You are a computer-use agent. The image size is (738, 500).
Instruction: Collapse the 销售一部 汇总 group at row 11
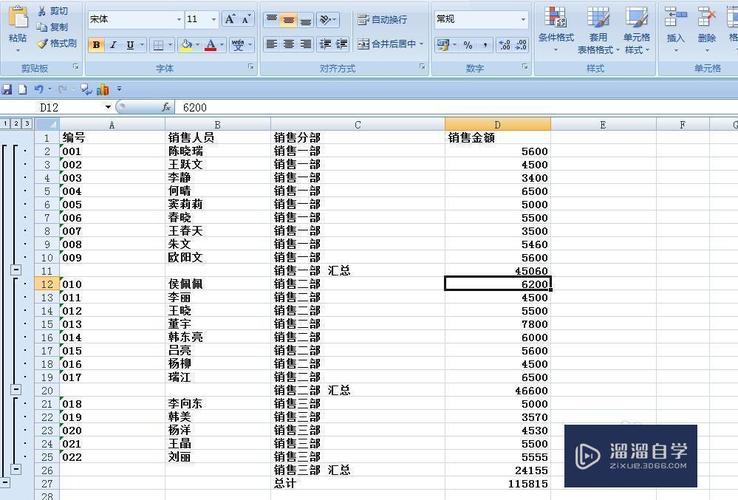point(16,270)
